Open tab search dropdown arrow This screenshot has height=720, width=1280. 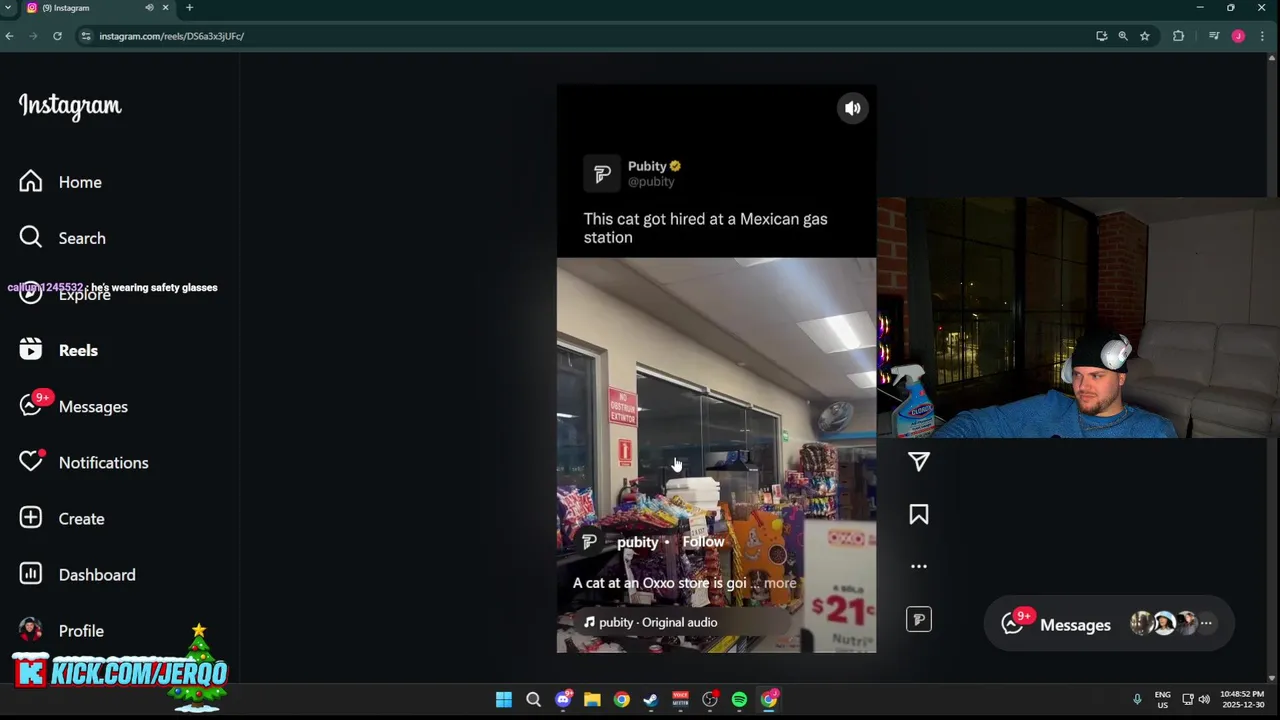[x=8, y=8]
